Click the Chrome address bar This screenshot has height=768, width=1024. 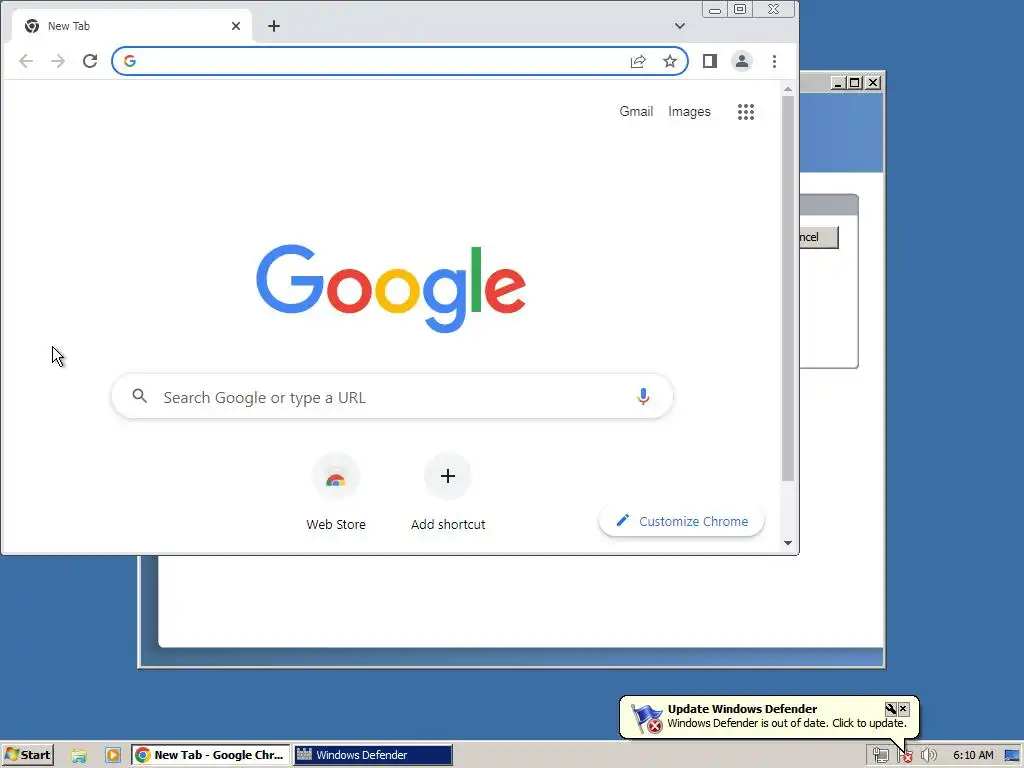tap(400, 61)
